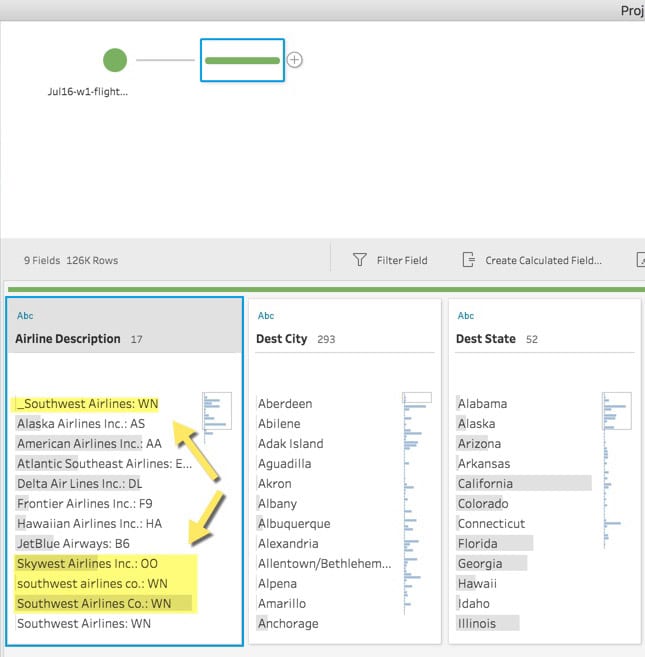Change Dest State Abc data type
The width and height of the screenshot is (645, 657).
pos(466,316)
